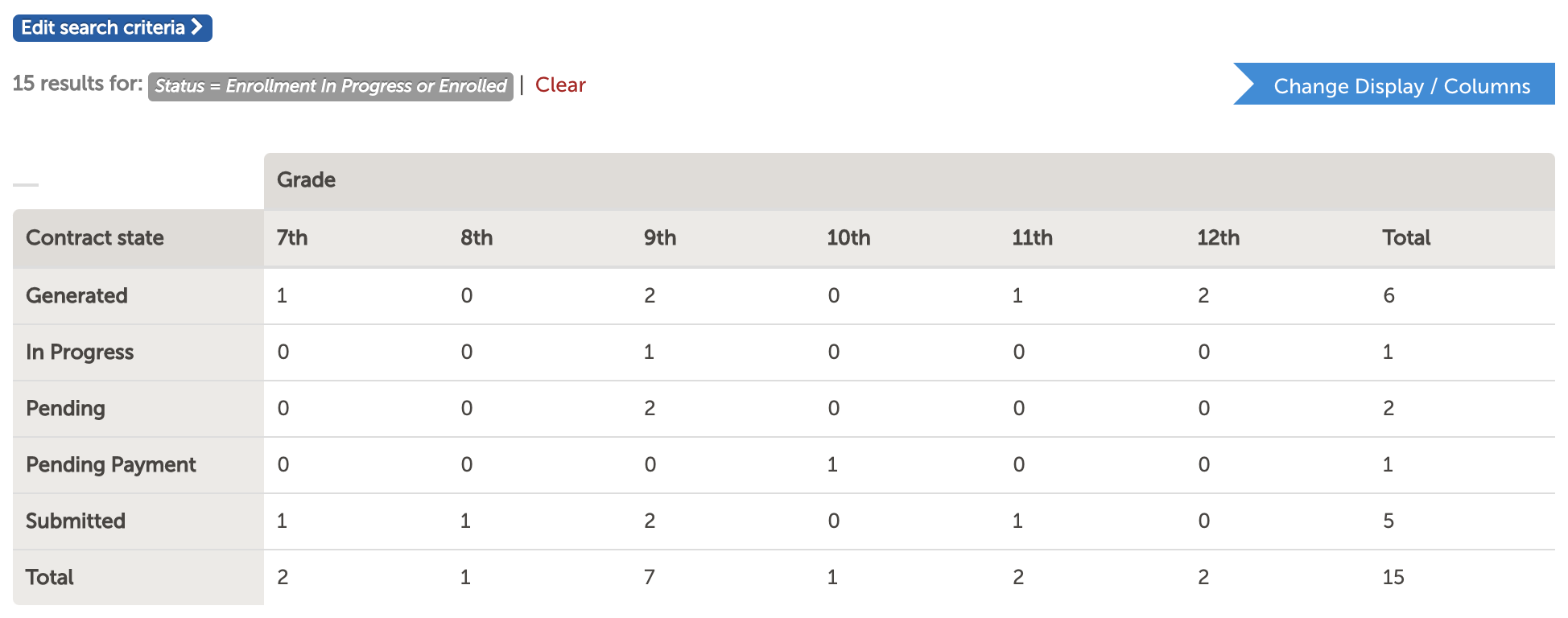The width and height of the screenshot is (1568, 618).
Task: Click the Pending Payment 10th grade count
Action: coord(832,465)
